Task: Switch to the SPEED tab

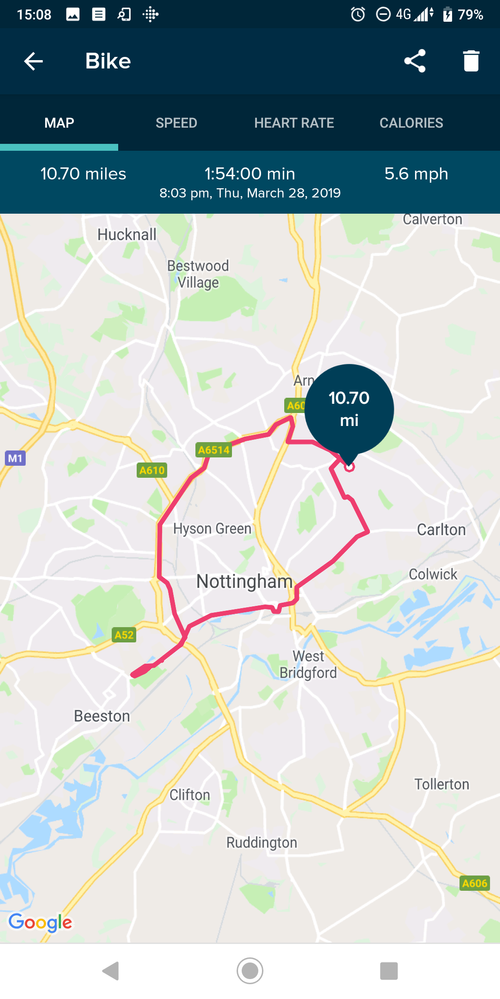Action: point(176,123)
